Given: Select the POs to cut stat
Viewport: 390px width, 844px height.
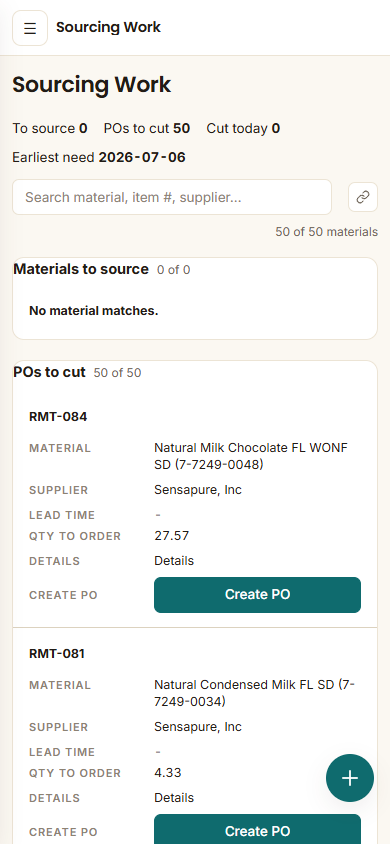Looking at the screenshot, I should pos(147,129).
